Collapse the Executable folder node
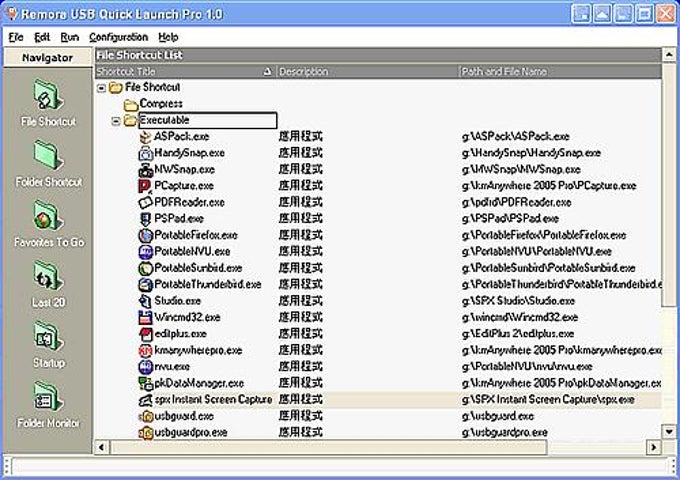 115,121
